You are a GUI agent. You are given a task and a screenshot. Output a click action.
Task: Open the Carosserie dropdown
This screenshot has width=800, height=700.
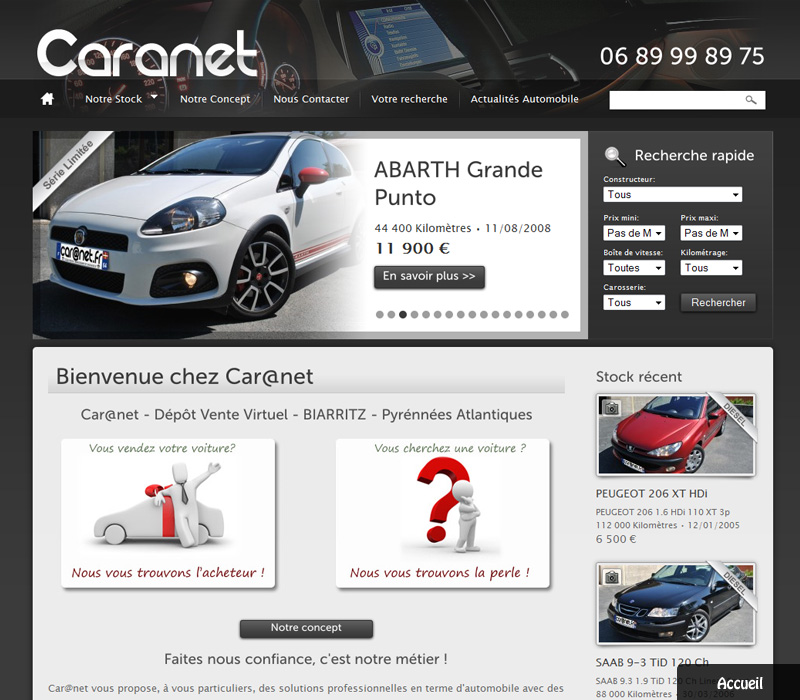634,303
